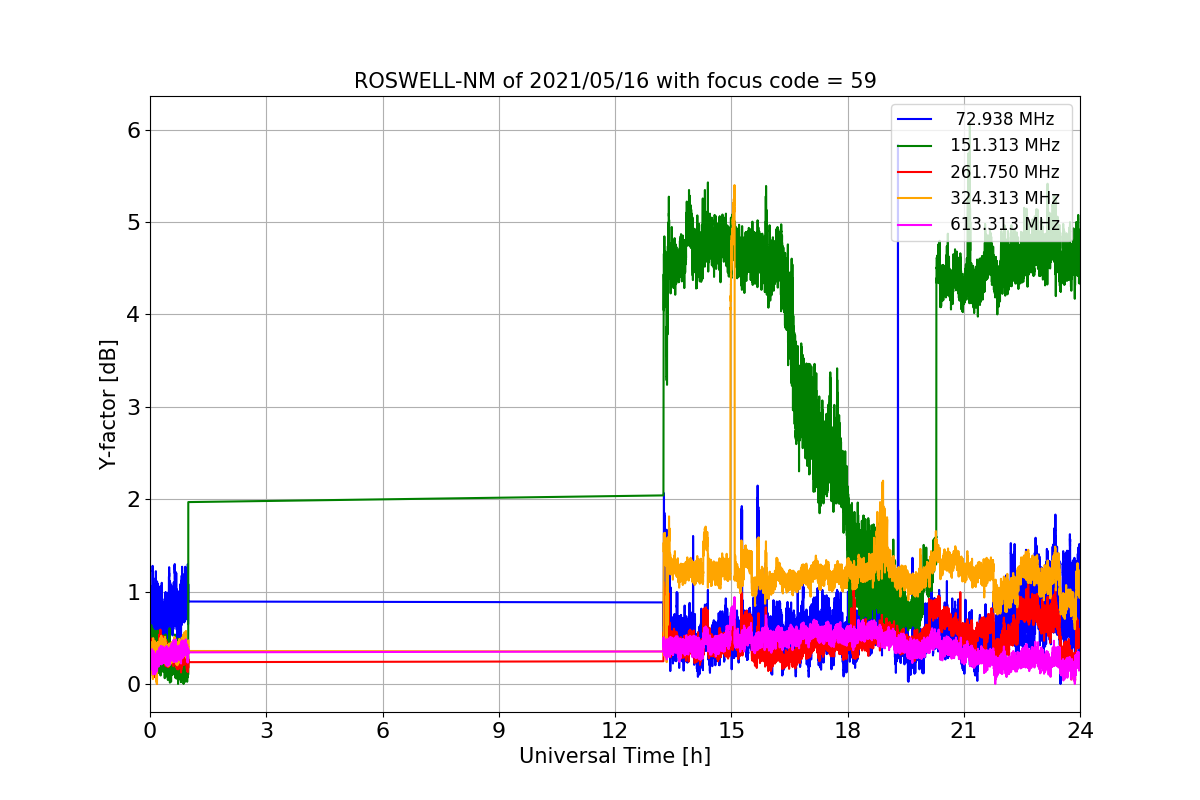1200x800 pixels.
Task: Click the y-axis tick label 5
Action: tap(133, 222)
